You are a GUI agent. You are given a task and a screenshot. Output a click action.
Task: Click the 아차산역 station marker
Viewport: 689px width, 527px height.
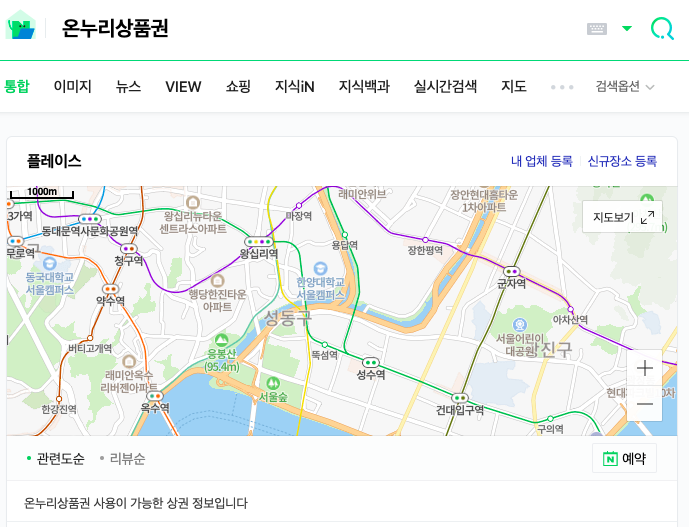click(x=570, y=309)
